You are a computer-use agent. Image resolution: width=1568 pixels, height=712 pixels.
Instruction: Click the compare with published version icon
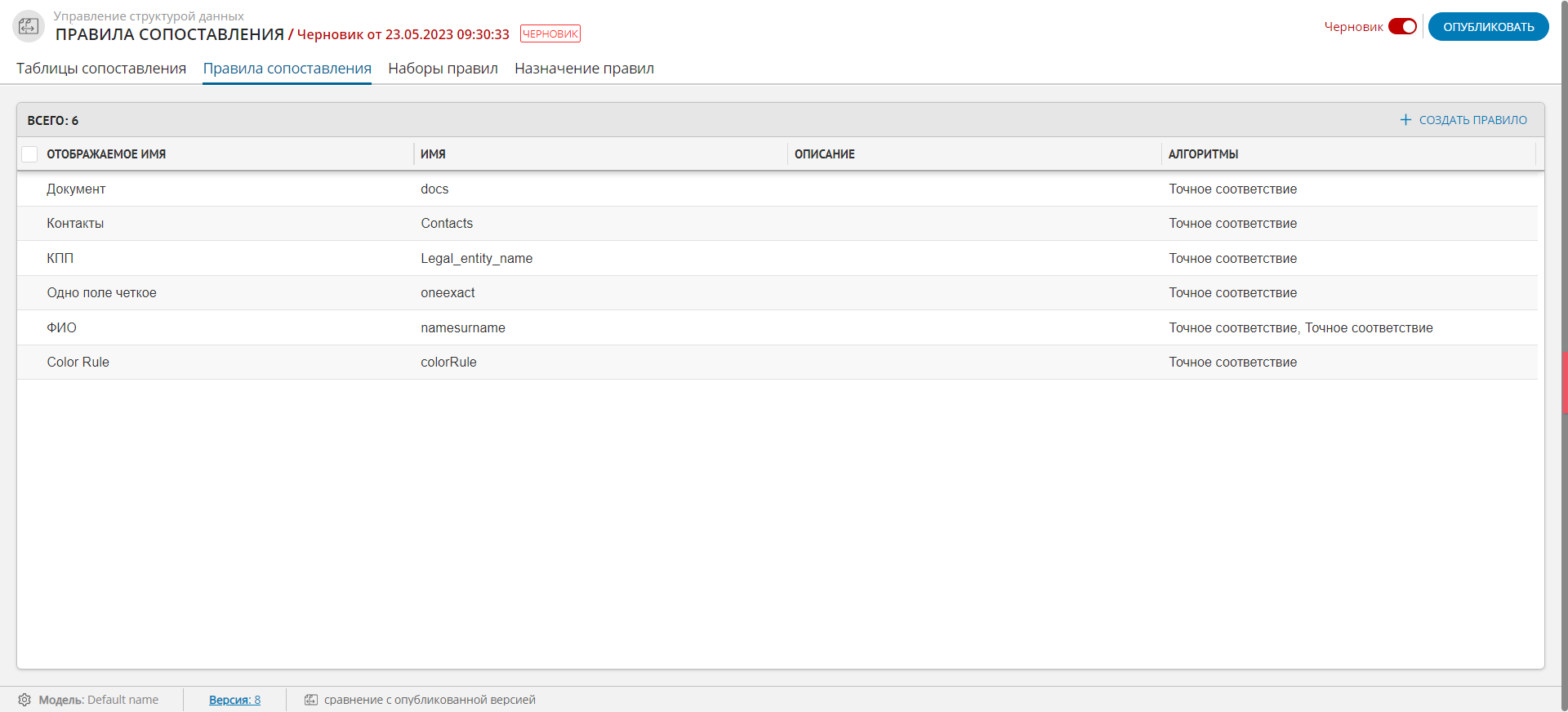pyautogui.click(x=311, y=700)
